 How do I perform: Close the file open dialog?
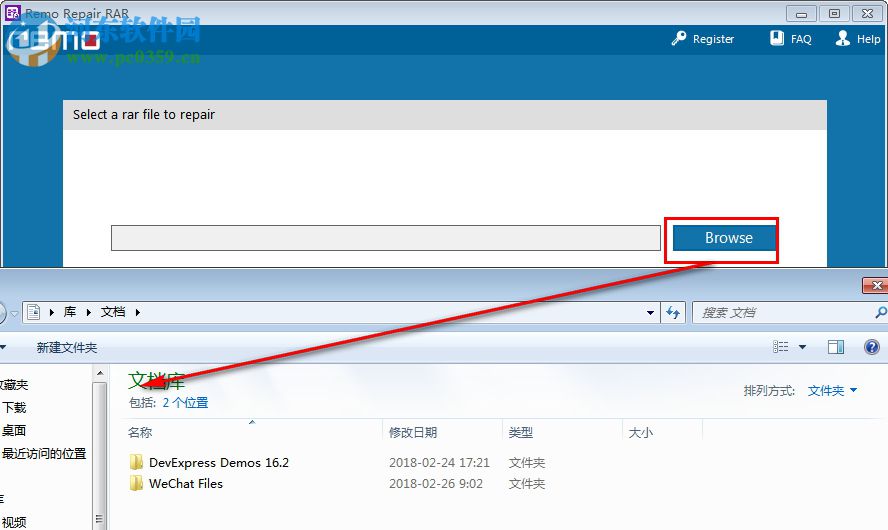coord(875,285)
